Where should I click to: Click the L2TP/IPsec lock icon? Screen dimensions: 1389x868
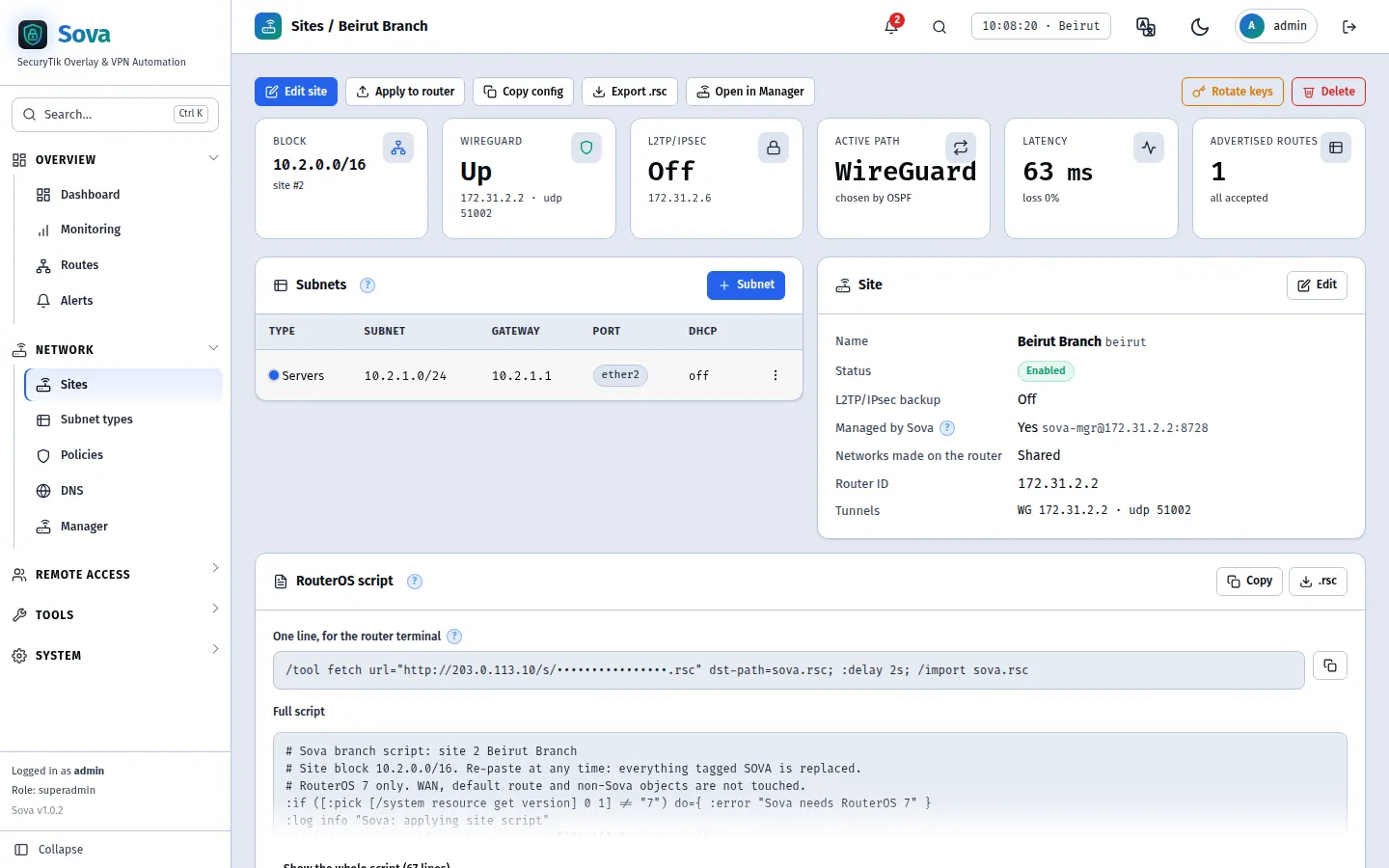pos(774,148)
